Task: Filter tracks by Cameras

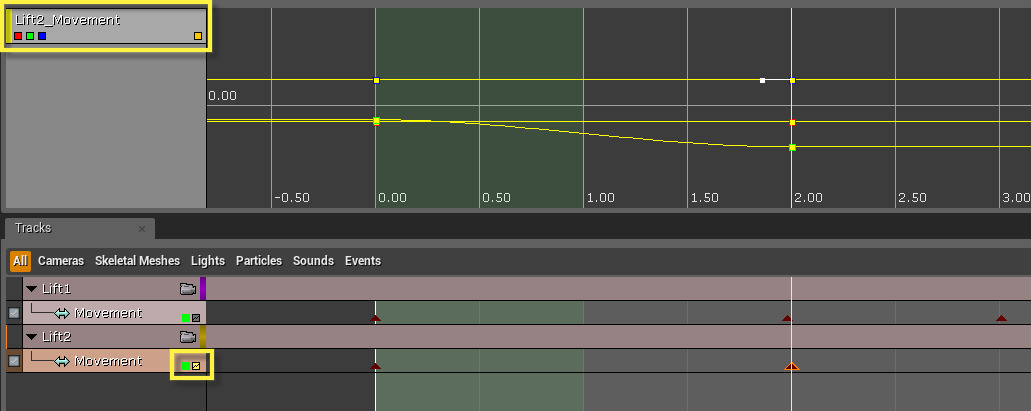Action: tap(61, 261)
